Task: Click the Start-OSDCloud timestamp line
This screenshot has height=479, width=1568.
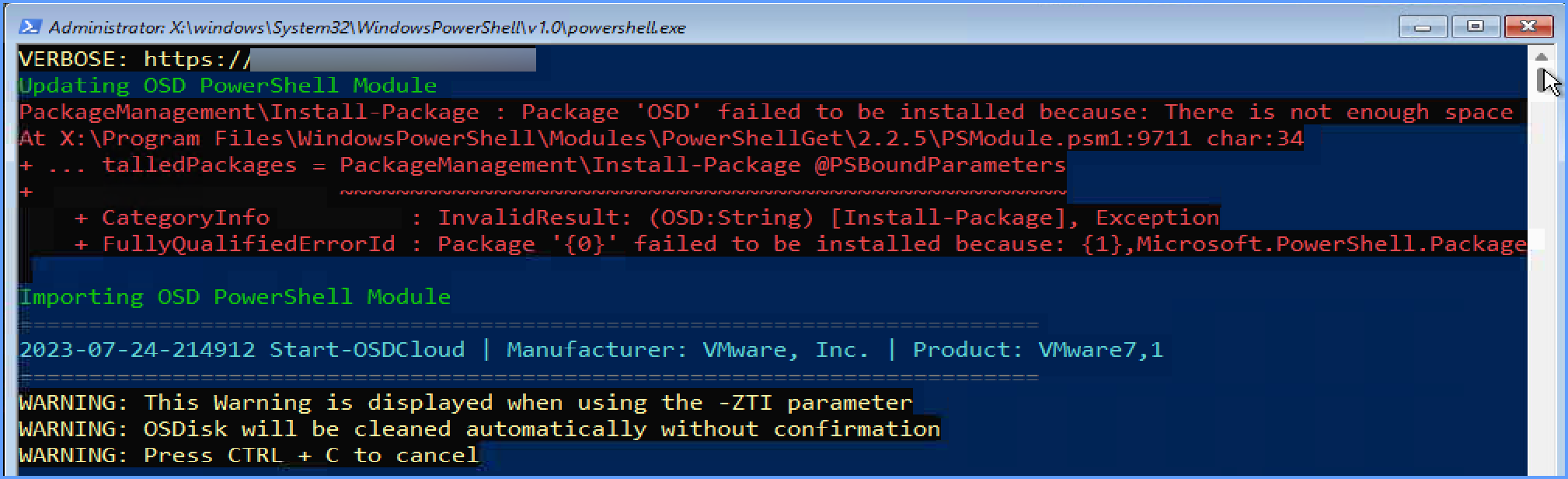Action: (591, 349)
